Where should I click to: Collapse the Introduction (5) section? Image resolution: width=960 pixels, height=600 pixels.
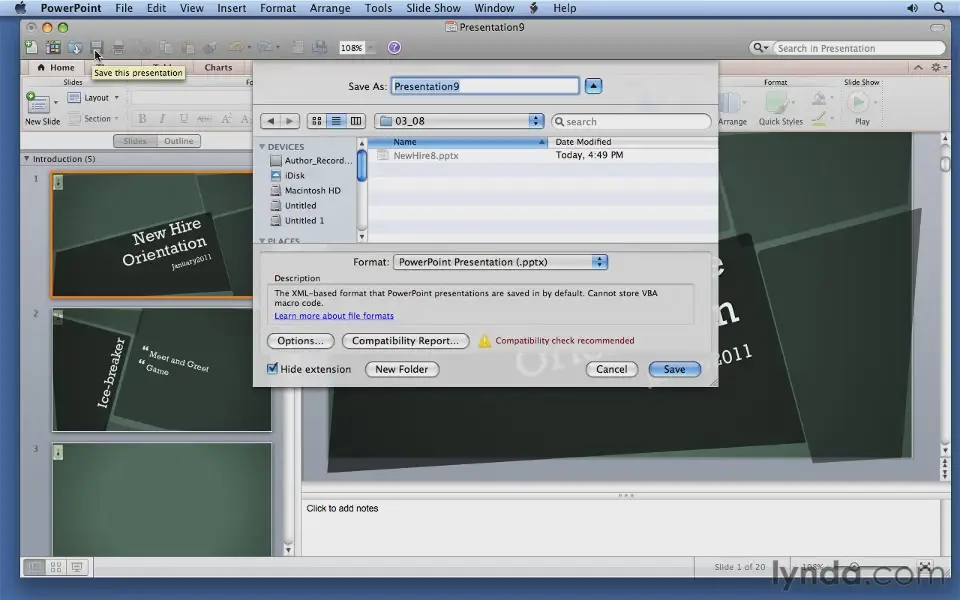click(26, 159)
